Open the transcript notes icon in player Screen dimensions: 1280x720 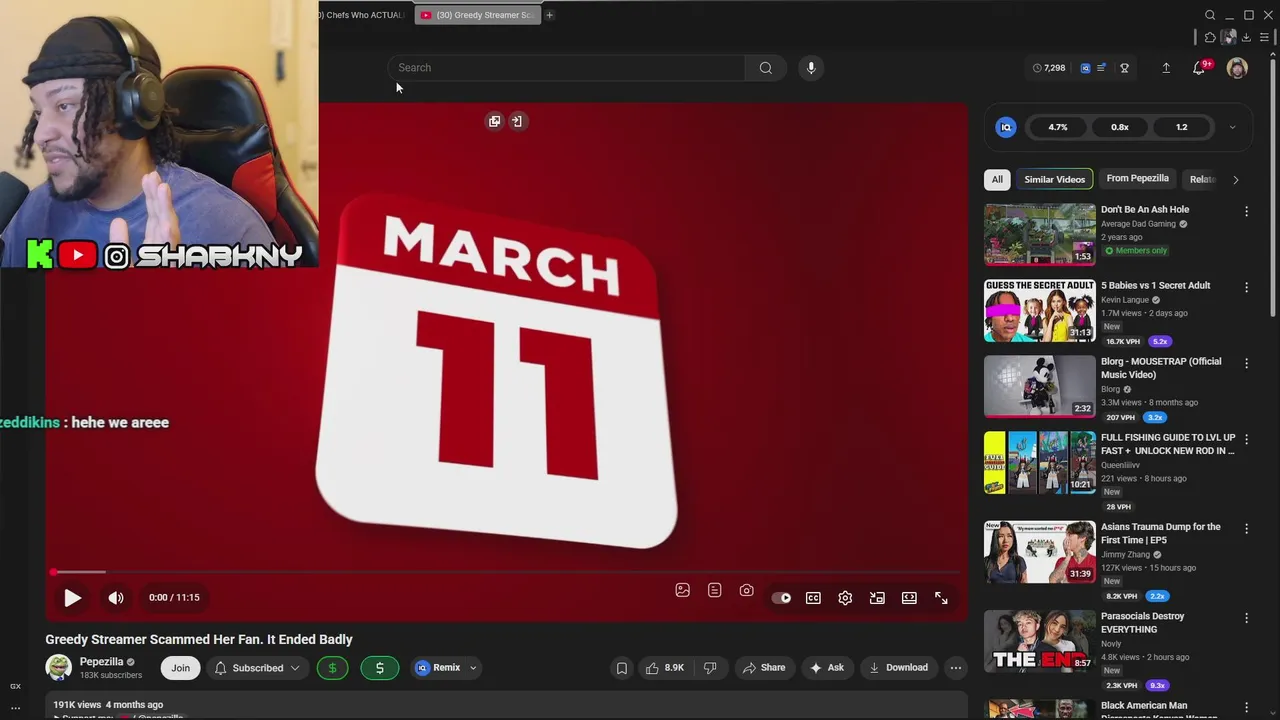(714, 590)
